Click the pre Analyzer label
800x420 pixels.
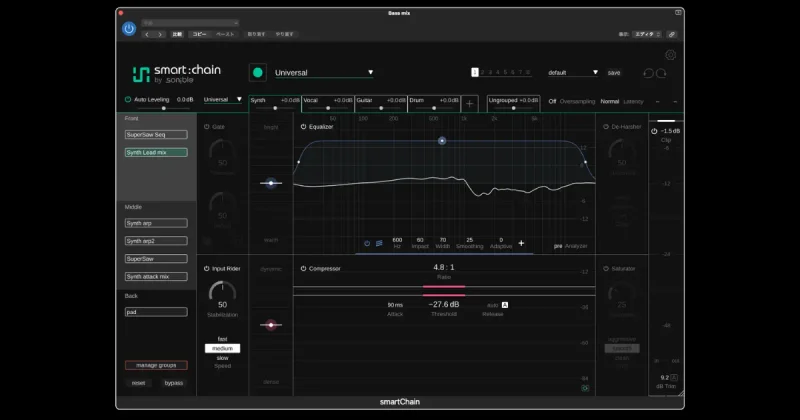tap(570, 246)
